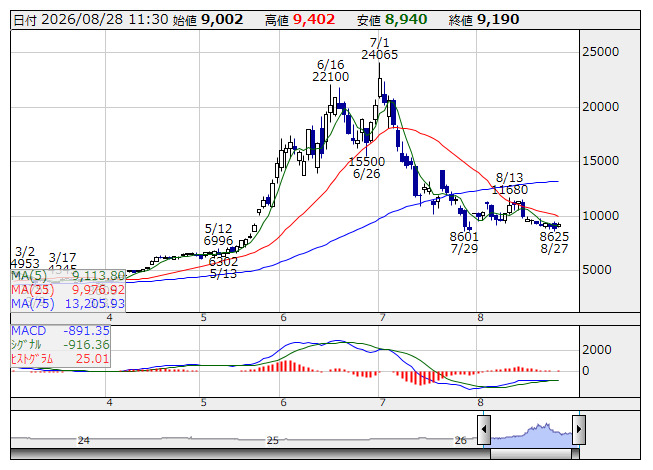Click the MA(25) 9,976.92 legend entry
This screenshot has width=653, height=470.
(68, 290)
